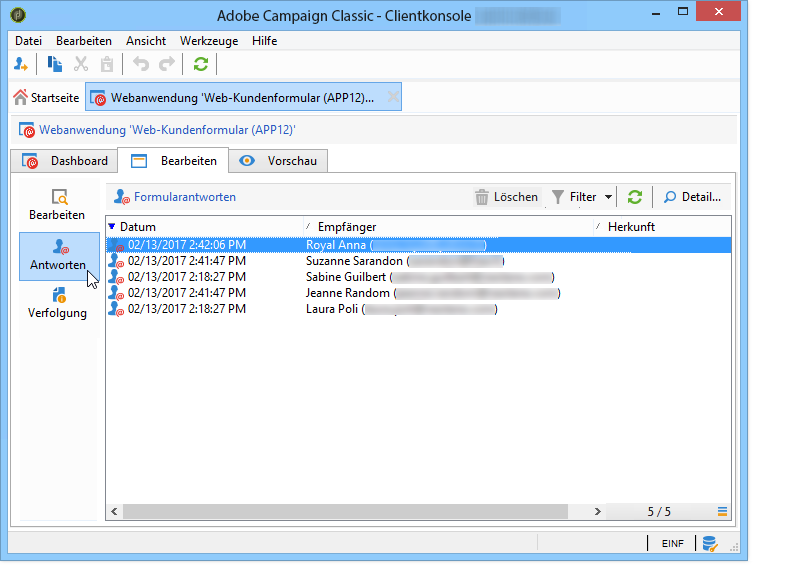Click the Adobe Campaign app icon in title bar

coord(18,15)
